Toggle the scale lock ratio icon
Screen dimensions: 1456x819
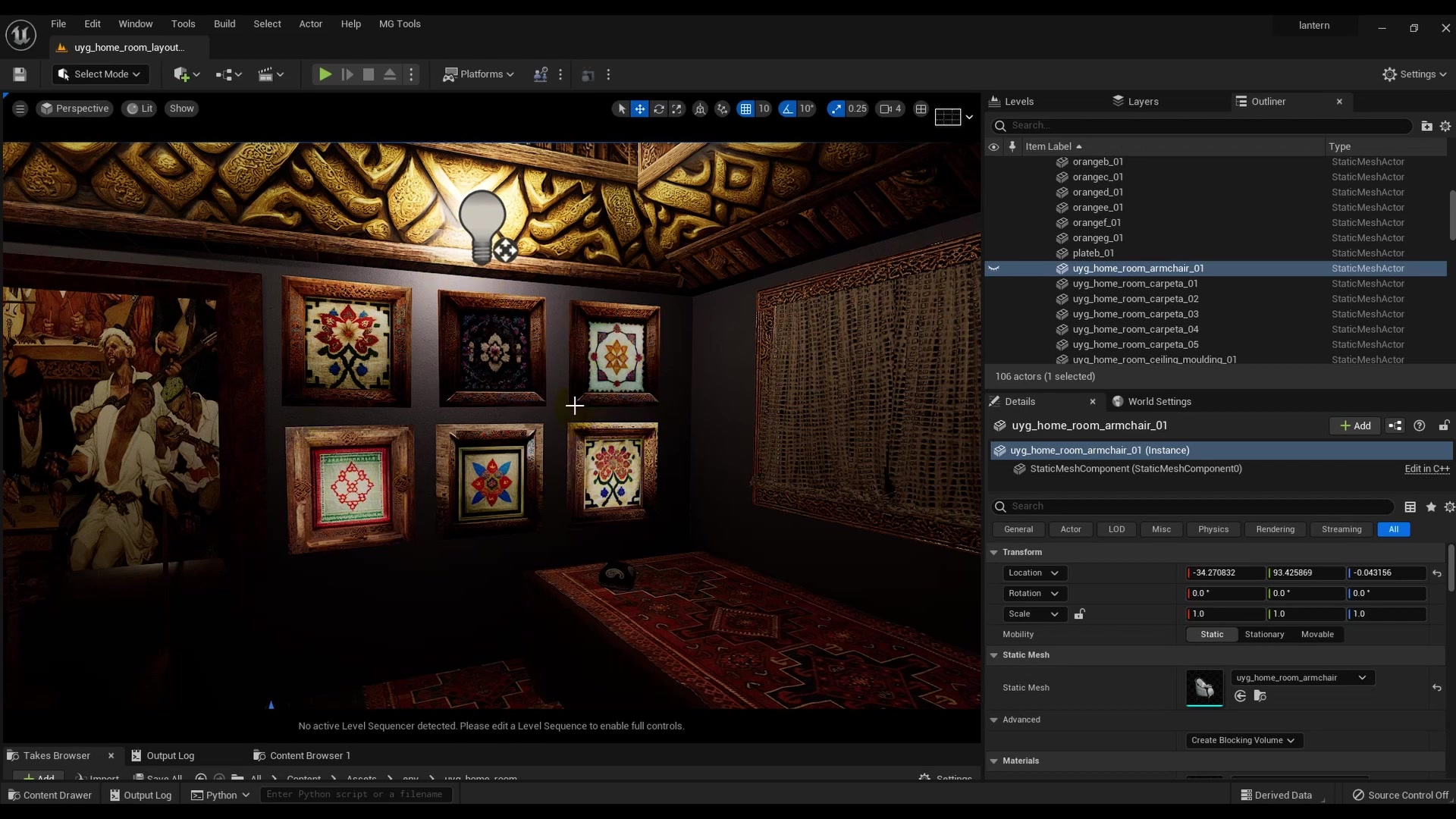tap(1080, 614)
